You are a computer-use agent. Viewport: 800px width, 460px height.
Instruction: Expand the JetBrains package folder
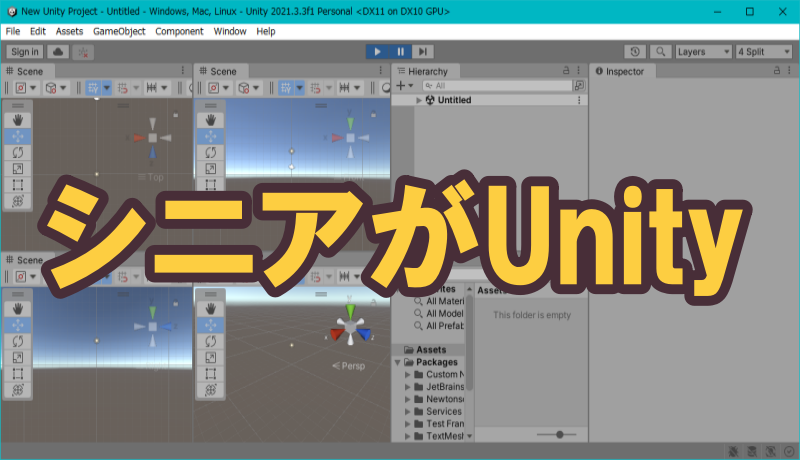tap(408, 387)
